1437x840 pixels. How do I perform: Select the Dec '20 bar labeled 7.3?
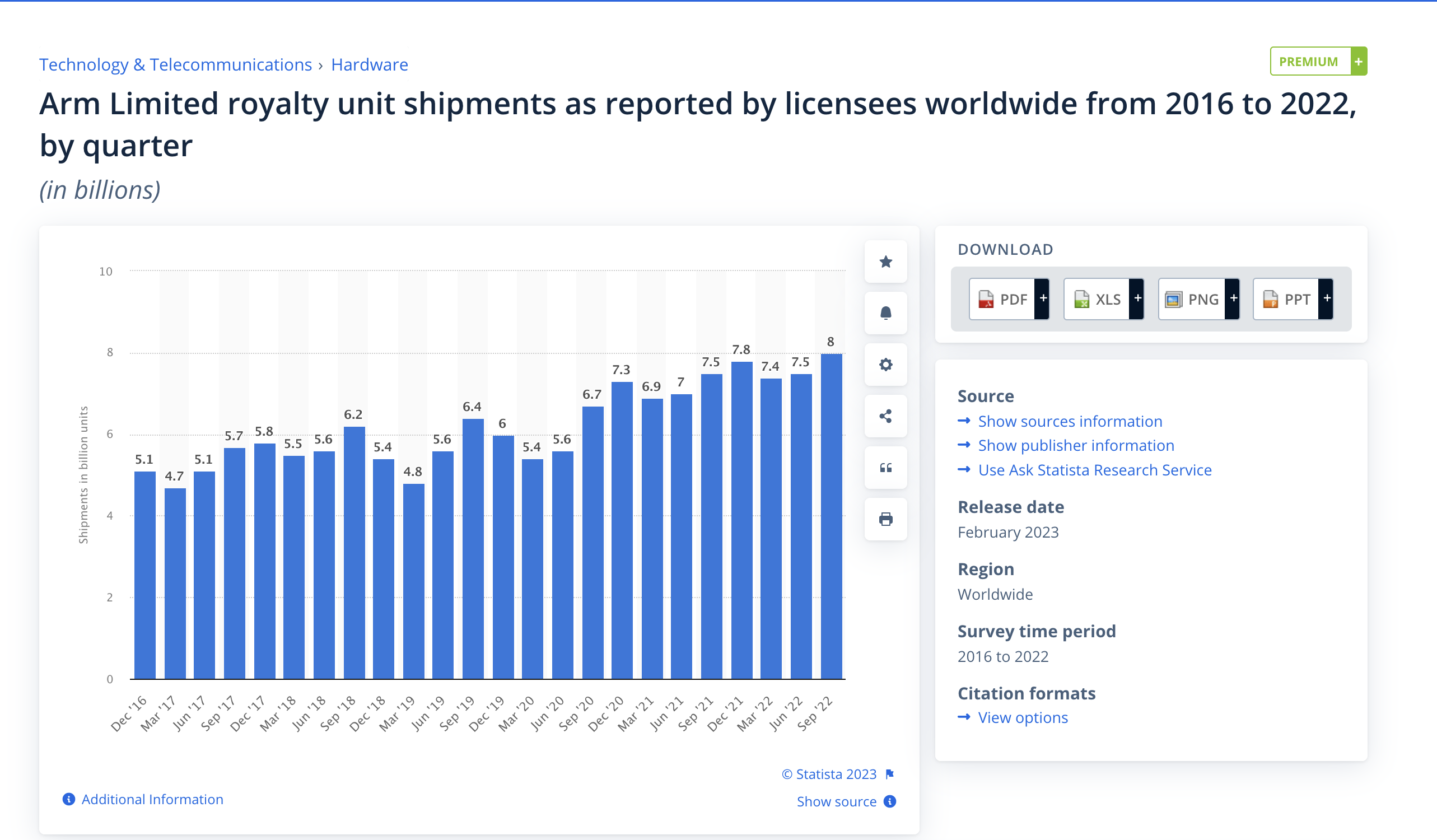coord(622,530)
